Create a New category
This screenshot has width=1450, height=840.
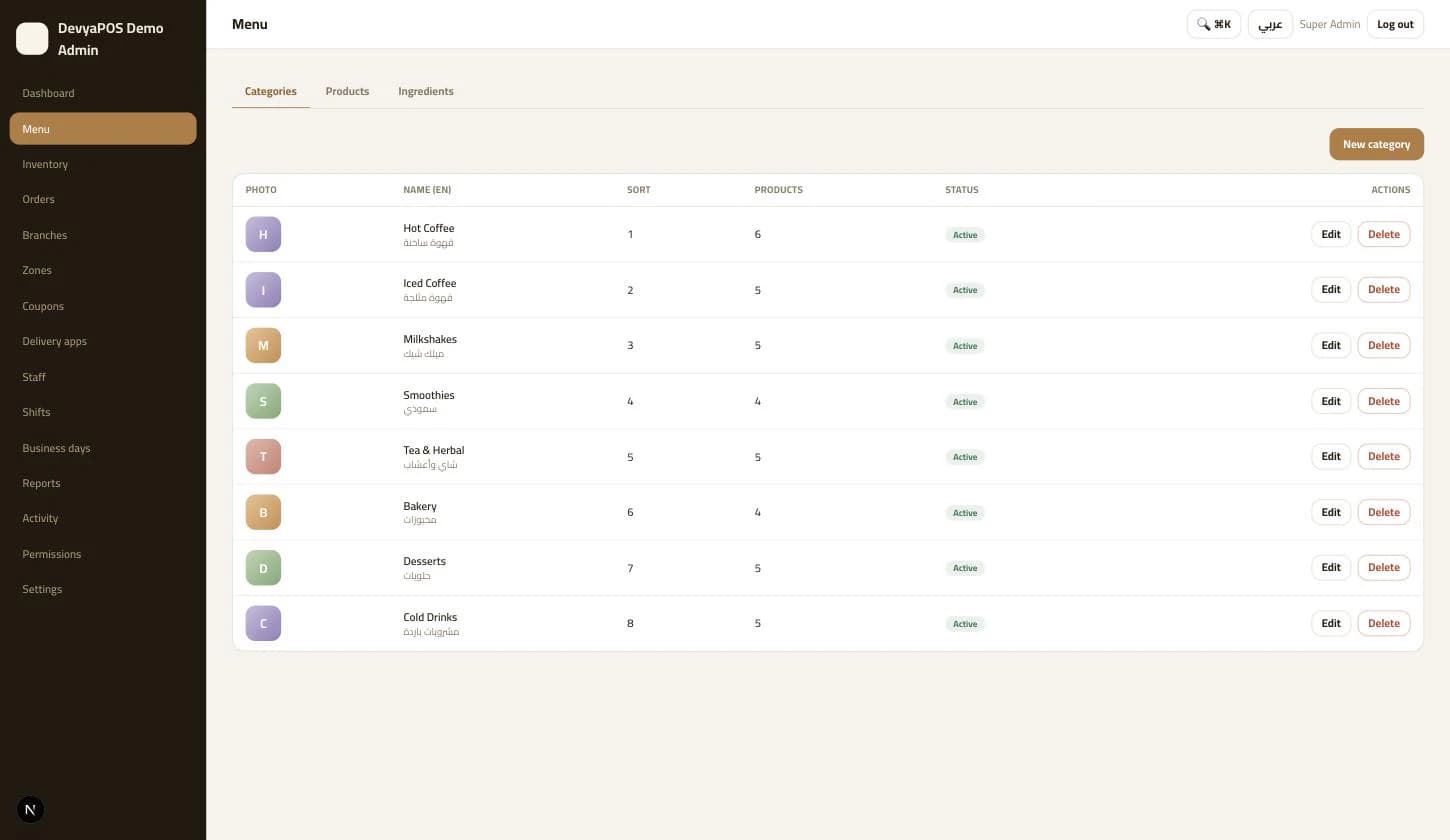(x=1376, y=144)
